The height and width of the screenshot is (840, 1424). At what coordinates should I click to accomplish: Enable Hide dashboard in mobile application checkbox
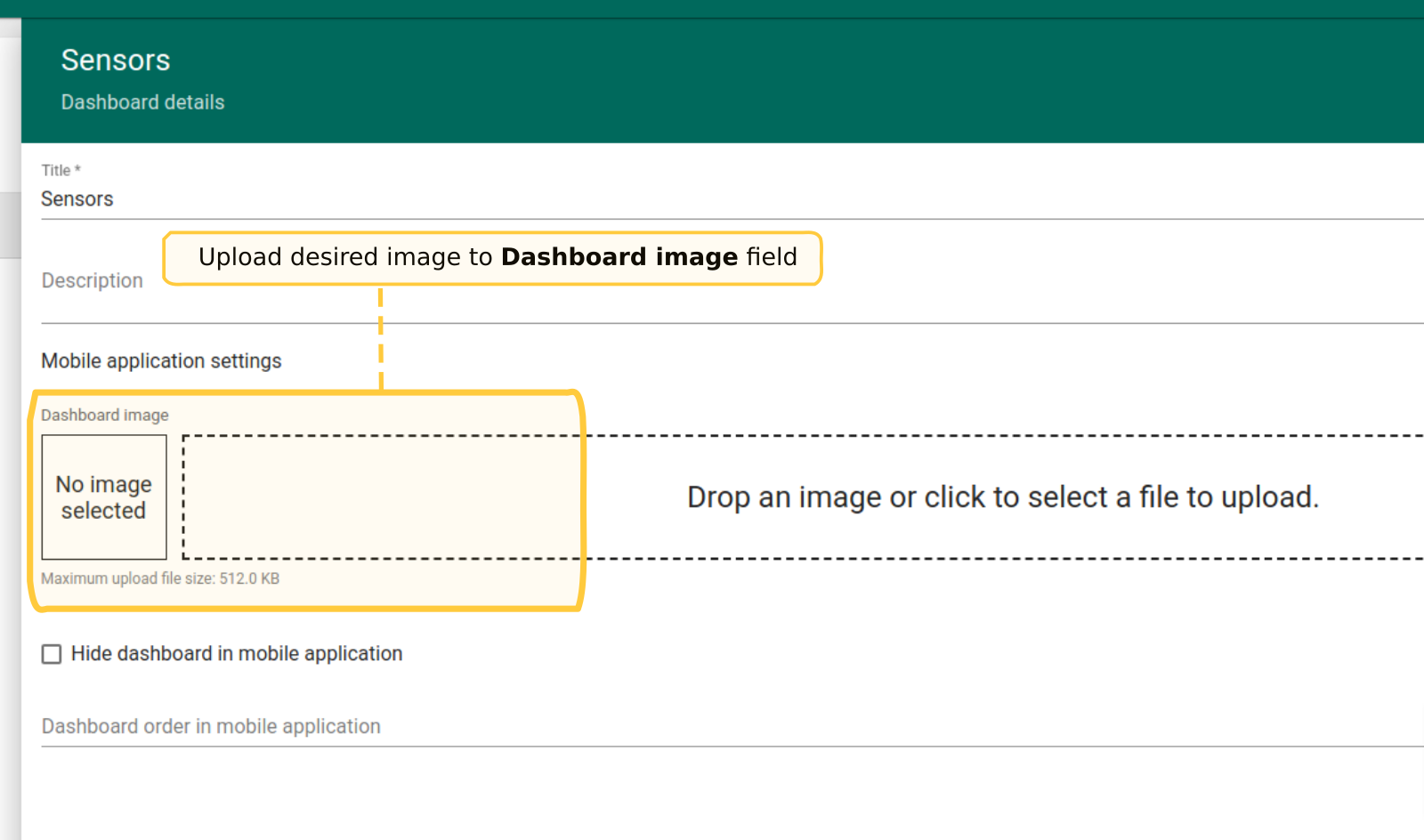pyautogui.click(x=52, y=654)
